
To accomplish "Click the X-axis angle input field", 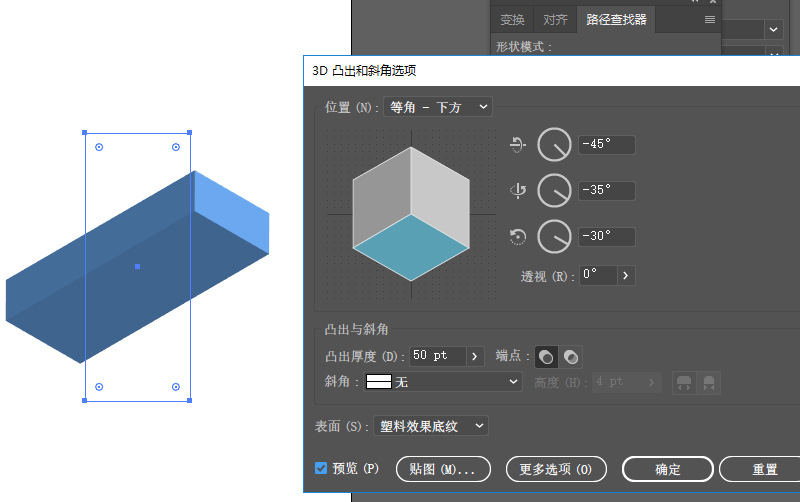I will coord(606,145).
